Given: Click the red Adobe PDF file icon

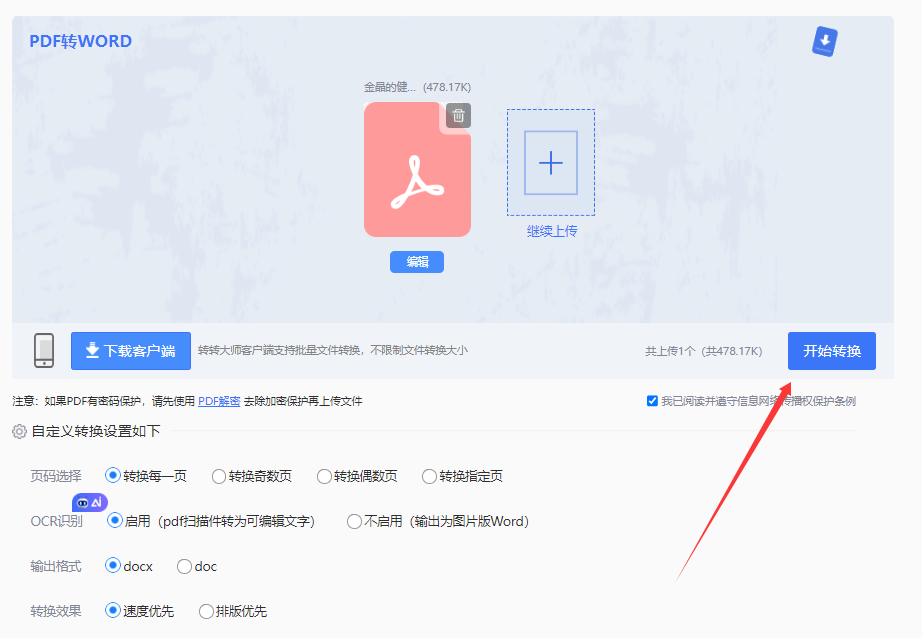Looking at the screenshot, I should click(416, 169).
